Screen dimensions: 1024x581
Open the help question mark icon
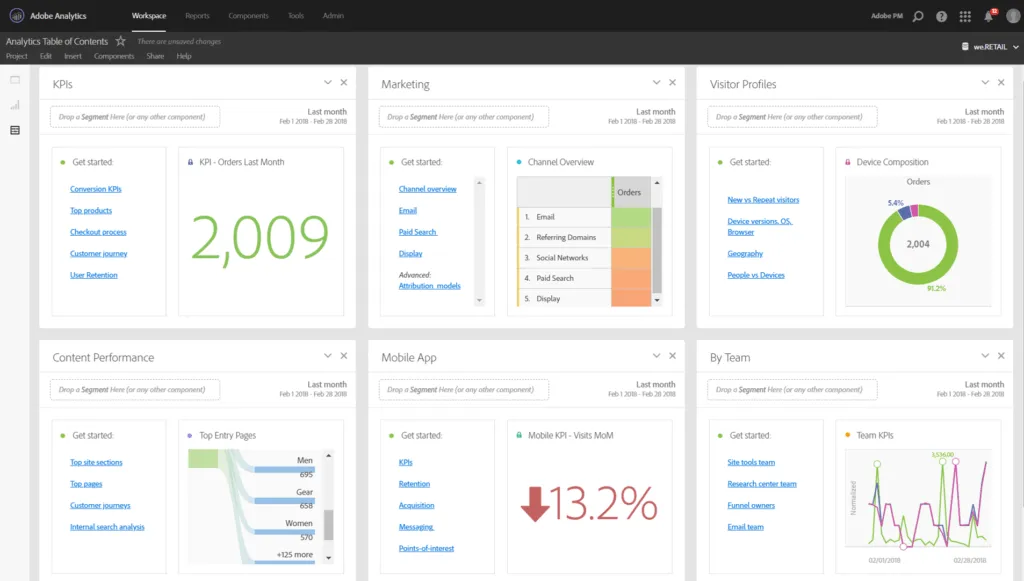942,16
